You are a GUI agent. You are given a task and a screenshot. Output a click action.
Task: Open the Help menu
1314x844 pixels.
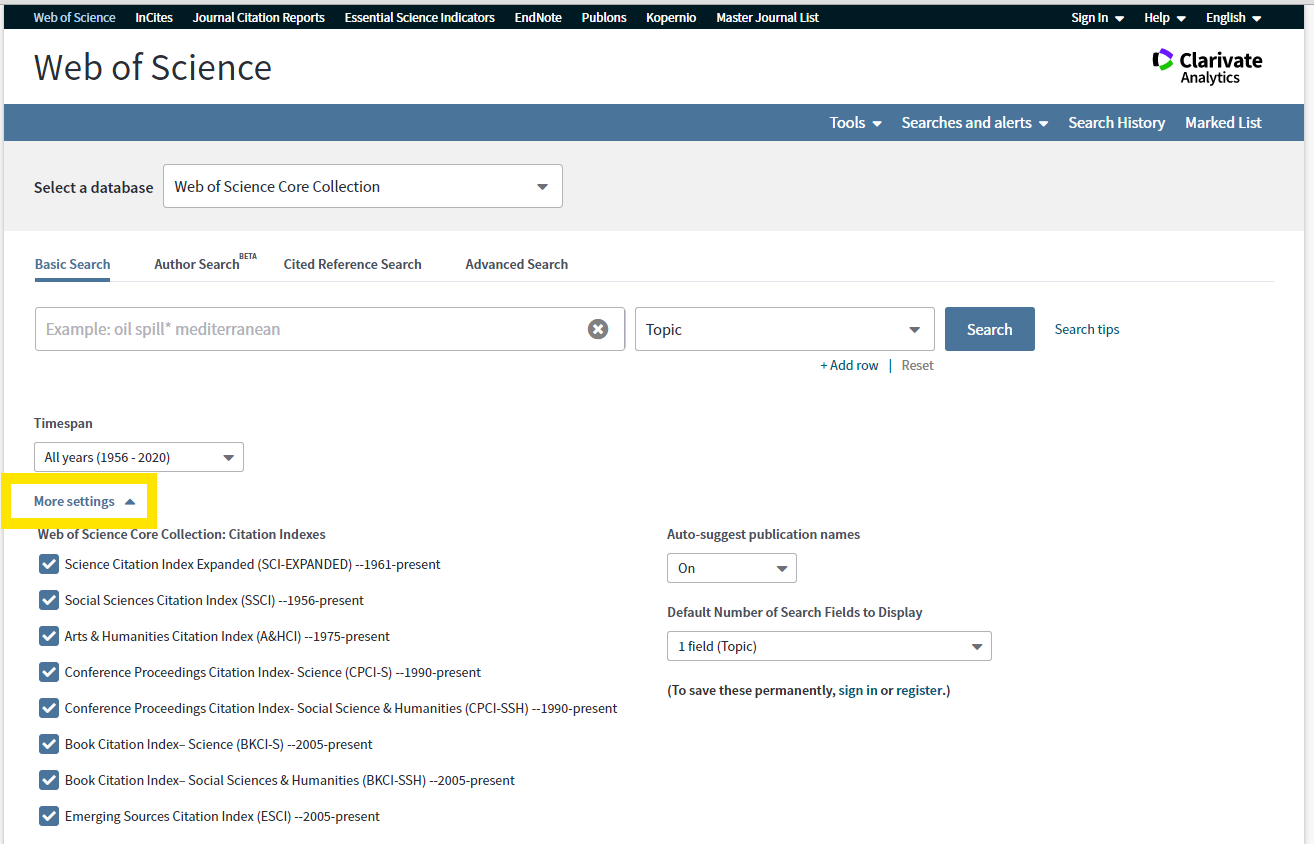1165,18
